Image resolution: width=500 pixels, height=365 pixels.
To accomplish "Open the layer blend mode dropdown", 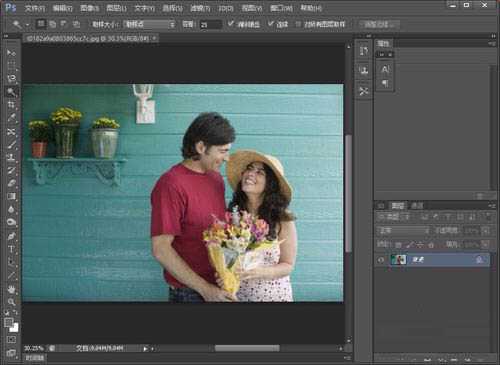I will click(403, 231).
